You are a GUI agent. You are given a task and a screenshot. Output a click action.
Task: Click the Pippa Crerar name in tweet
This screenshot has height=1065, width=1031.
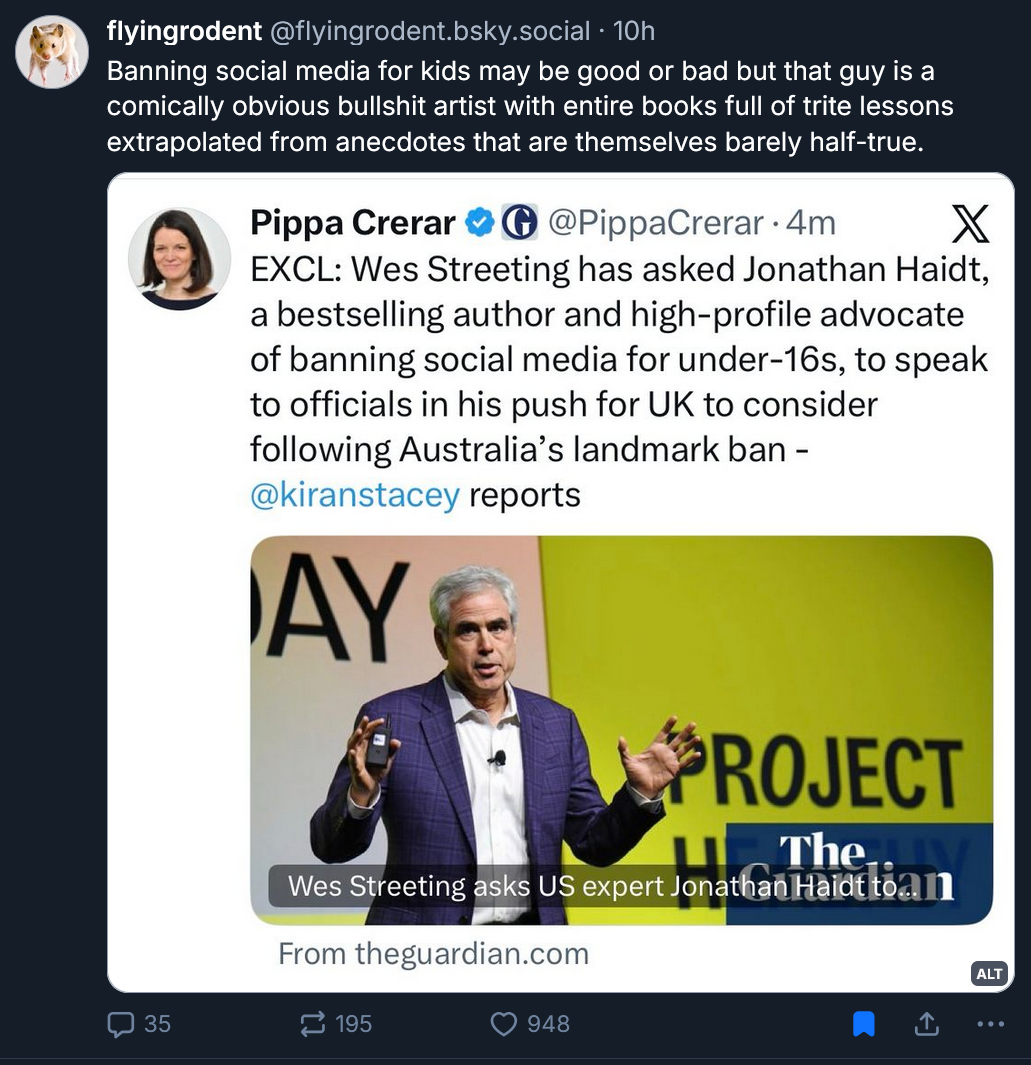[352, 222]
